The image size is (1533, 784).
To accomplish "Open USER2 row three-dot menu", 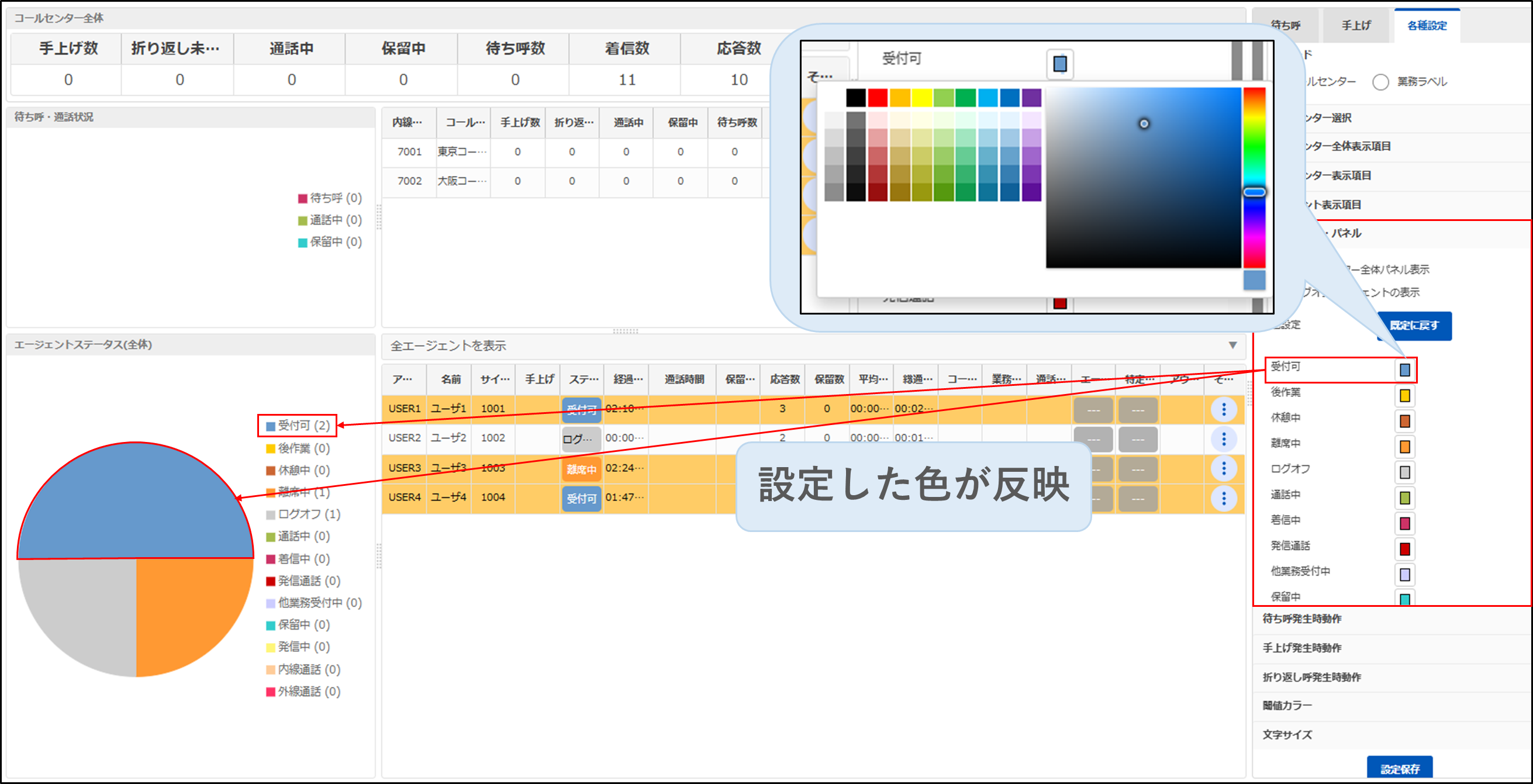I will pyautogui.click(x=1224, y=438).
